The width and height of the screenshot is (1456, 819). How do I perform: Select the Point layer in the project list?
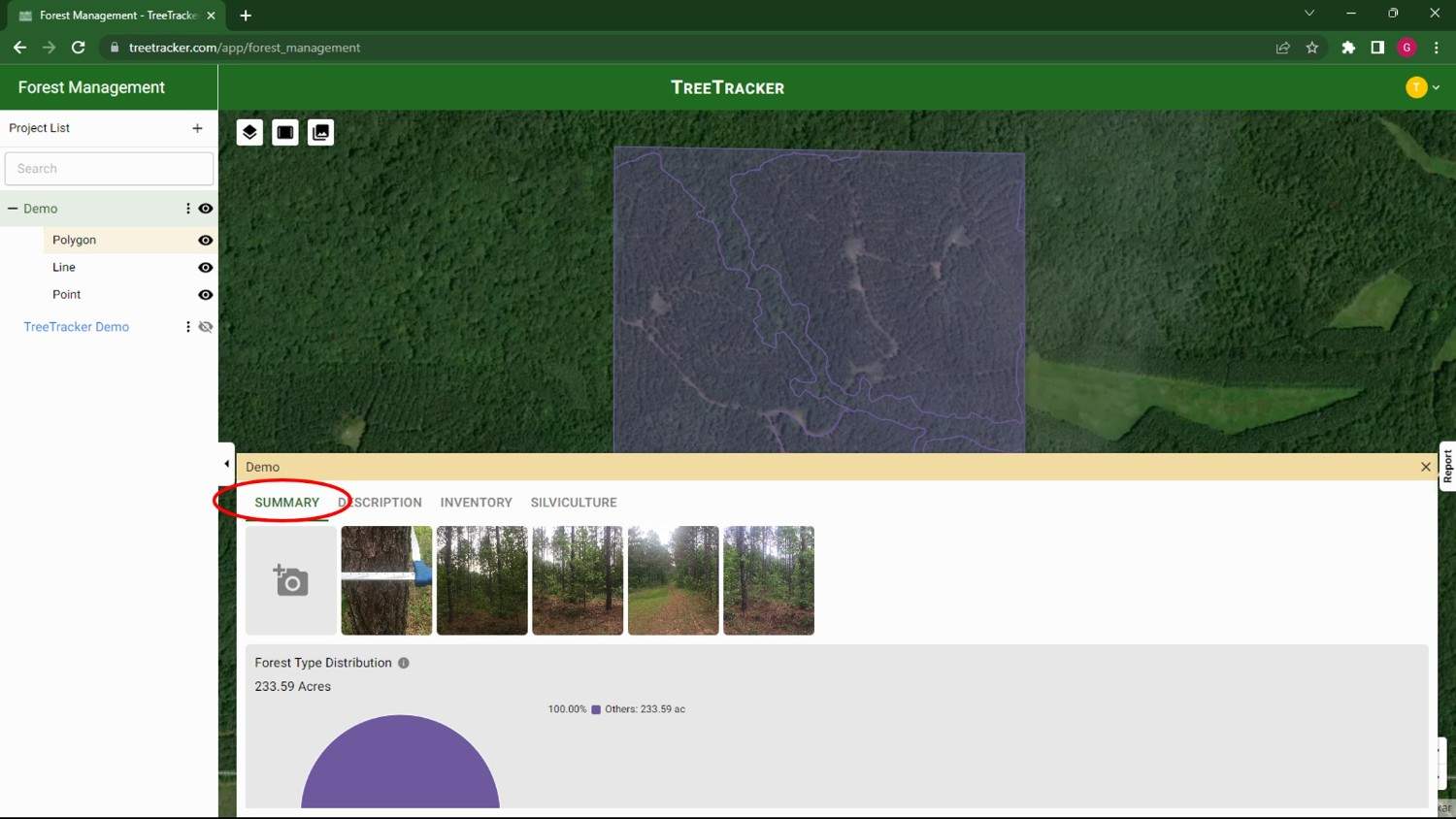[66, 294]
